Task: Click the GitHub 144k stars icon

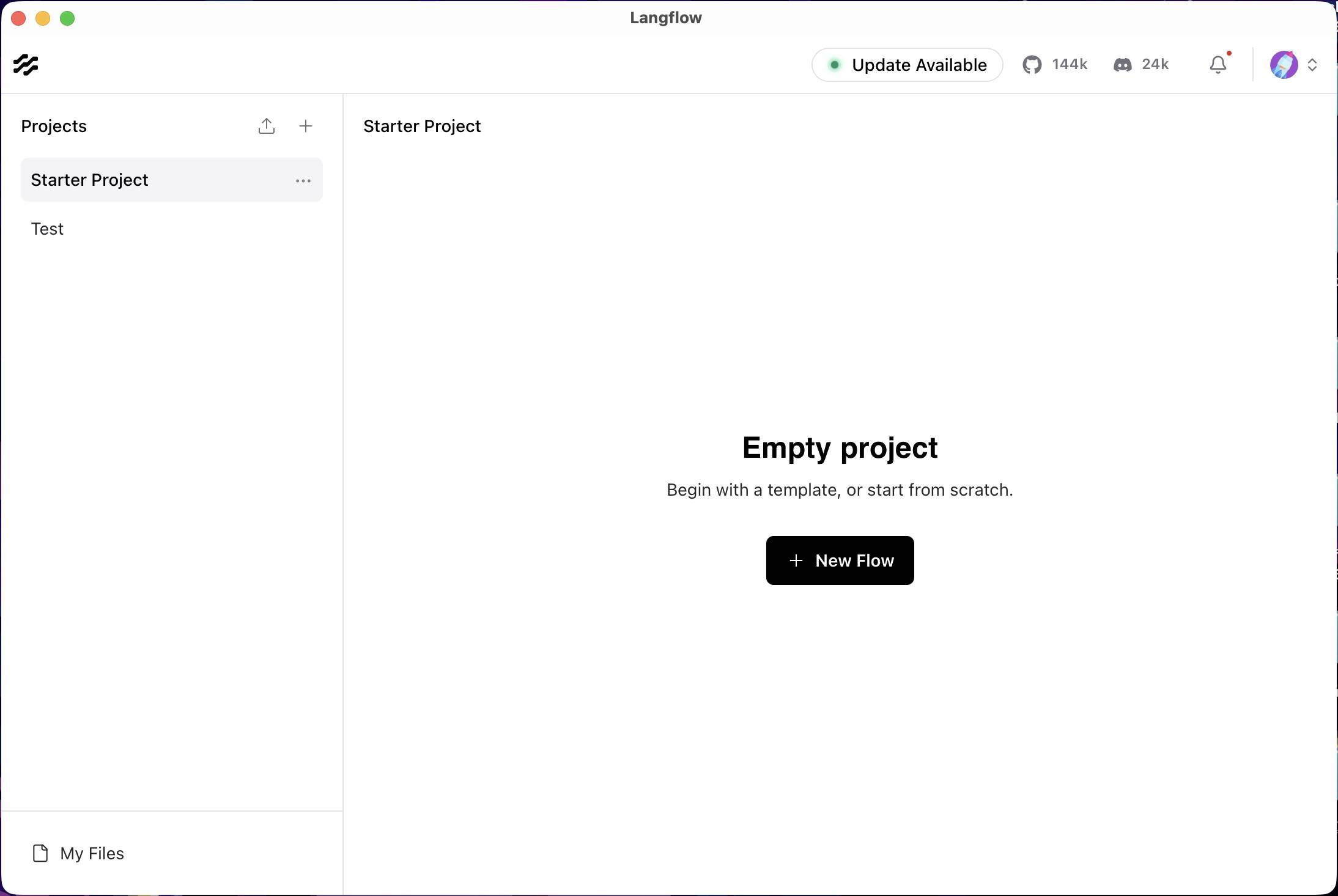Action: pos(1032,65)
